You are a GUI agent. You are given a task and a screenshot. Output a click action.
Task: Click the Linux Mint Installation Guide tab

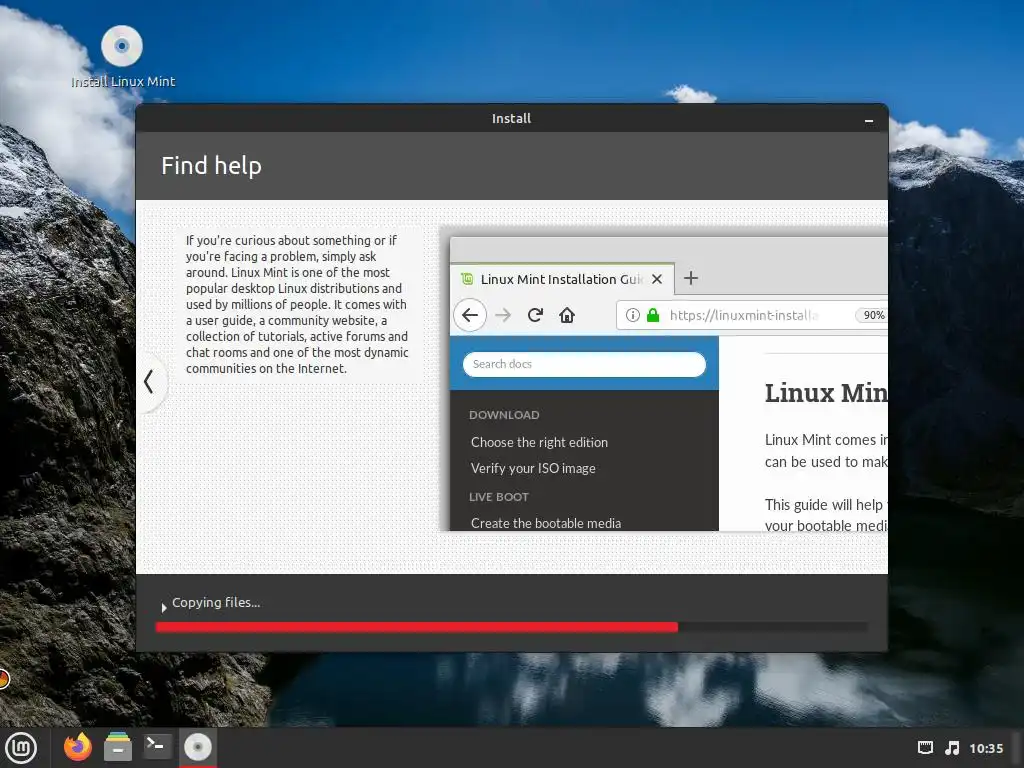562,280
